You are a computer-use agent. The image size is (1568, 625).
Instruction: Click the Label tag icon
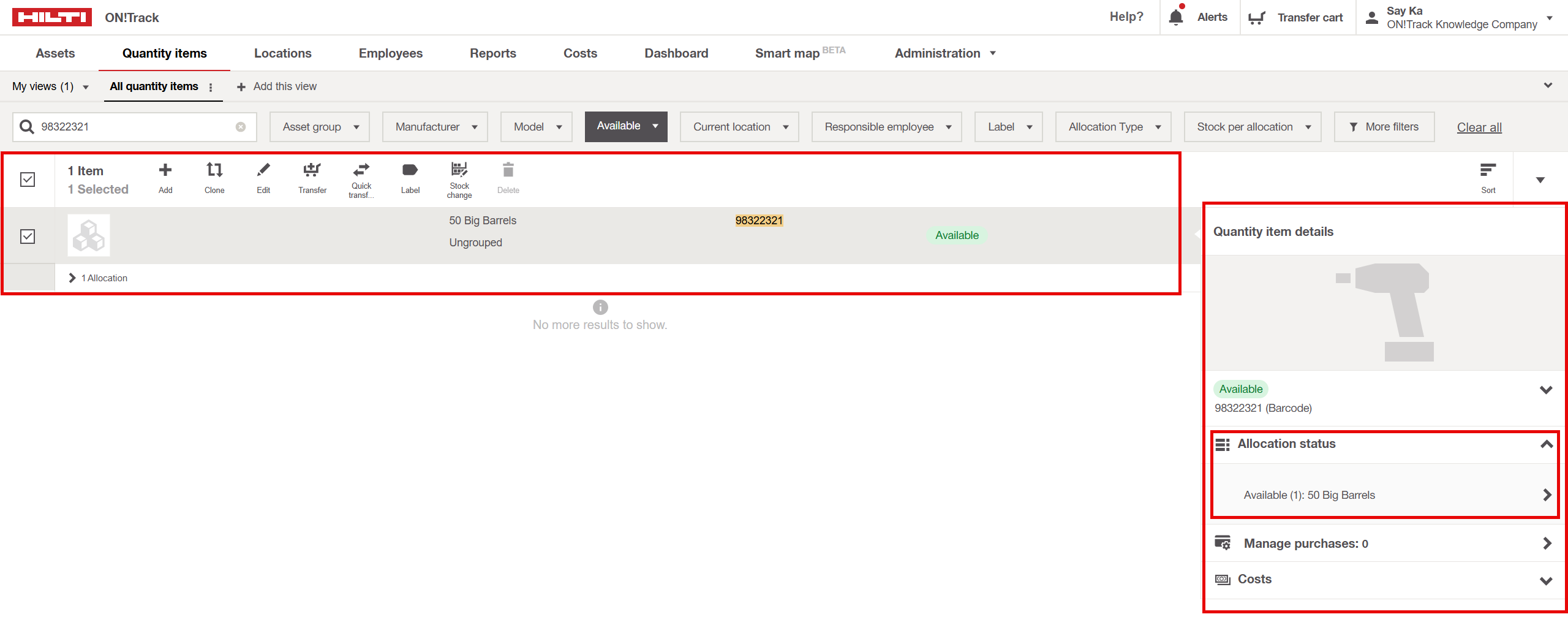coord(410,170)
